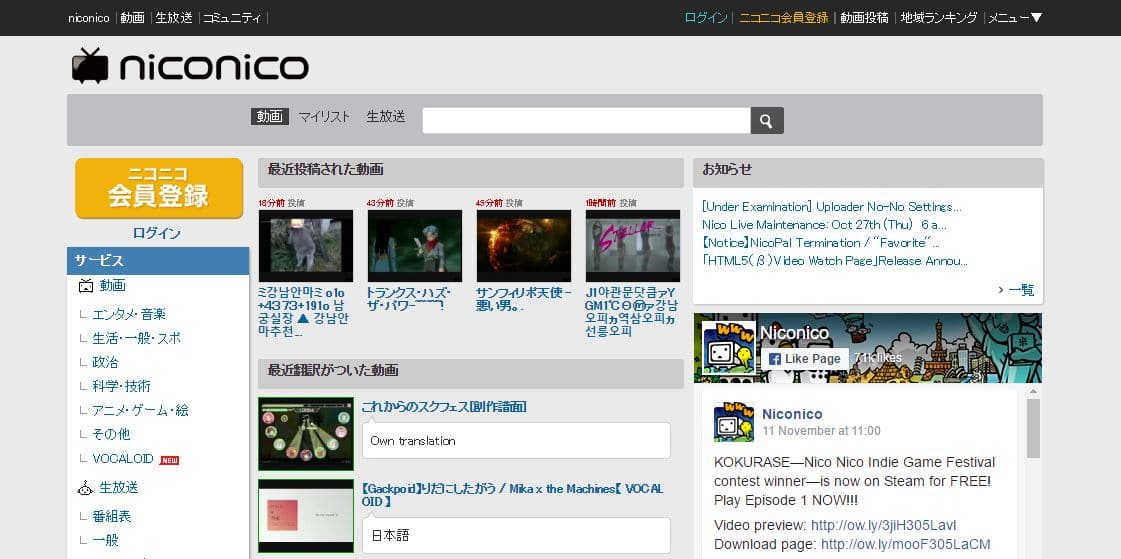Open the サンフィリポ天使 video title
1121x559 pixels.
click(523, 299)
